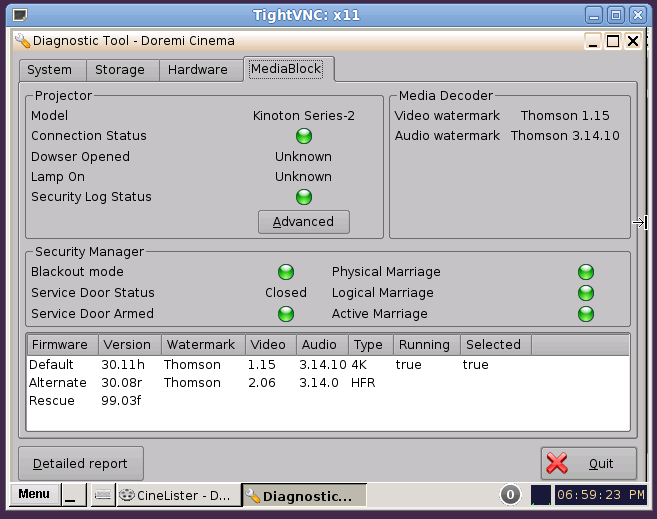This screenshot has width=657, height=519.
Task: Click the Active Marriage green indicator
Action: point(586,314)
